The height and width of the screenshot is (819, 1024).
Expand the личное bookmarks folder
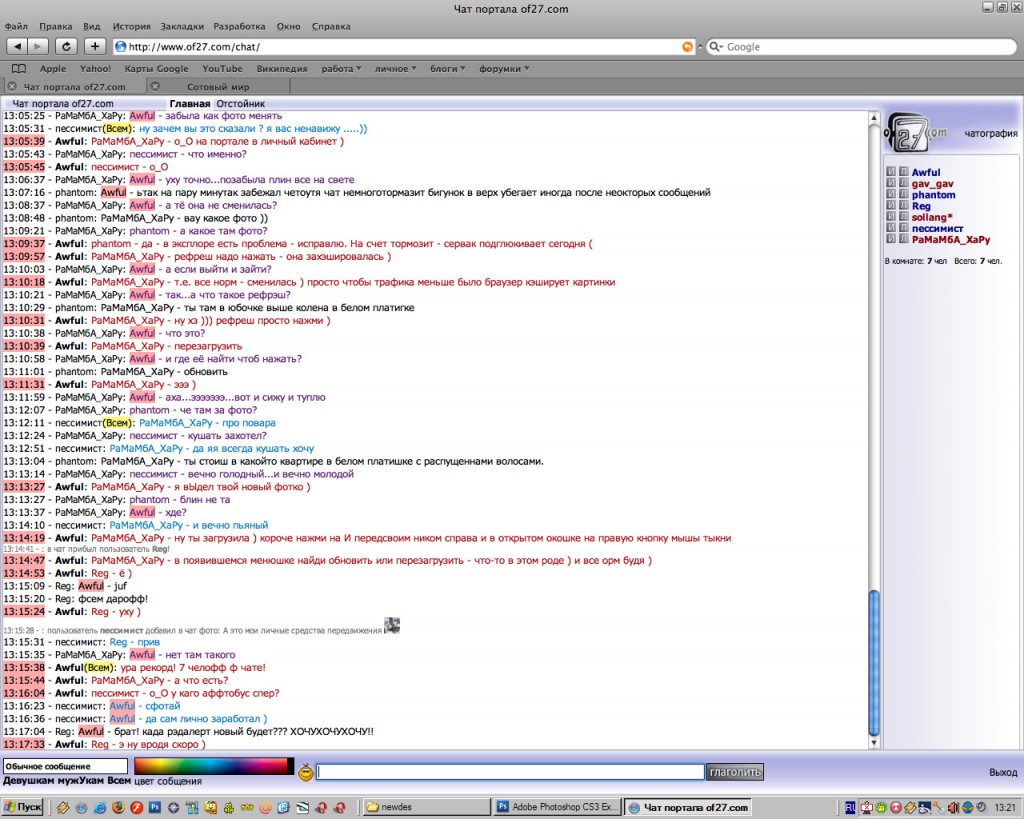coord(396,69)
